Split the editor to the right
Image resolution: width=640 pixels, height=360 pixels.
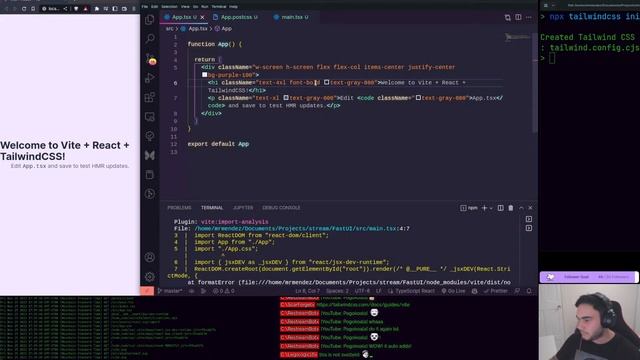pos(518,18)
